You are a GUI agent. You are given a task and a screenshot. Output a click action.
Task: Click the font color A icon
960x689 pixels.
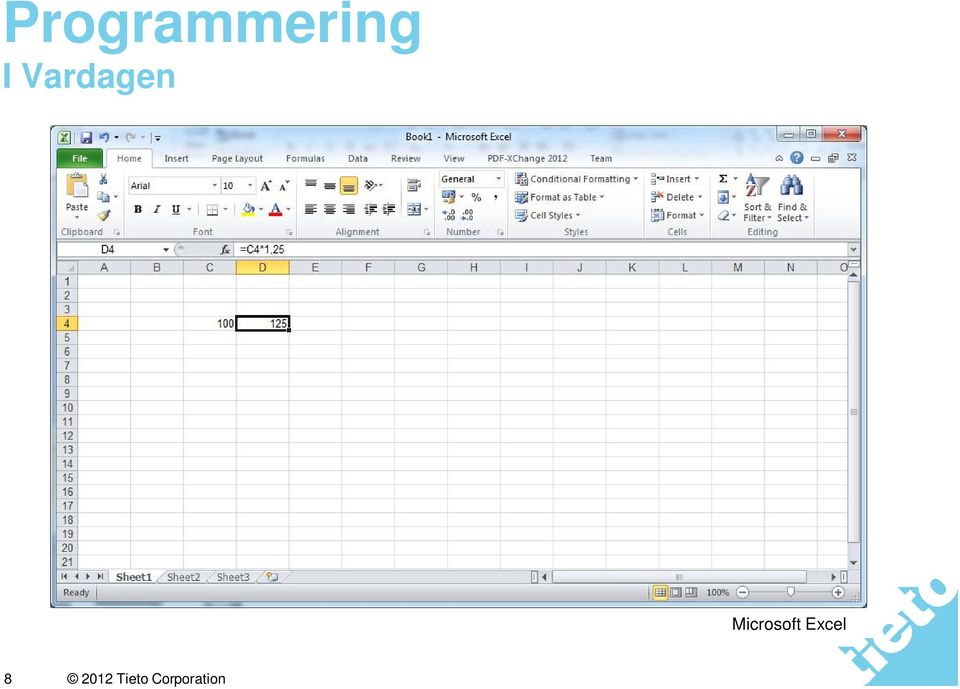[276, 209]
